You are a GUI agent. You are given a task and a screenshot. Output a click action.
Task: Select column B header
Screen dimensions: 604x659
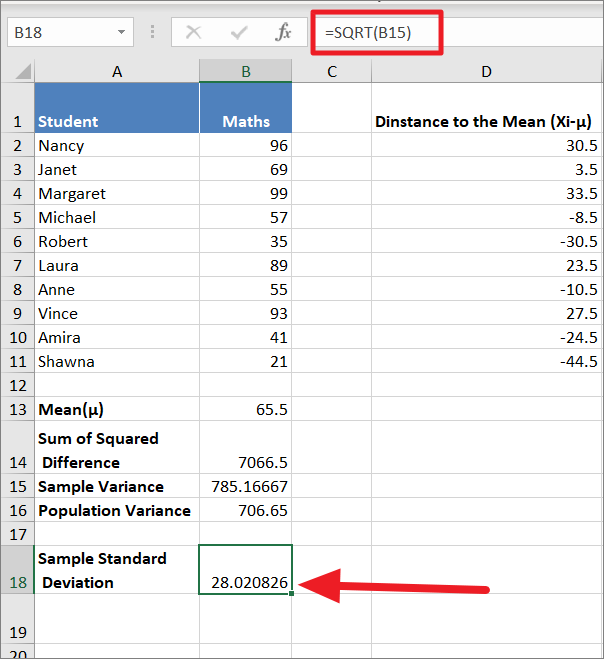pyautogui.click(x=245, y=71)
